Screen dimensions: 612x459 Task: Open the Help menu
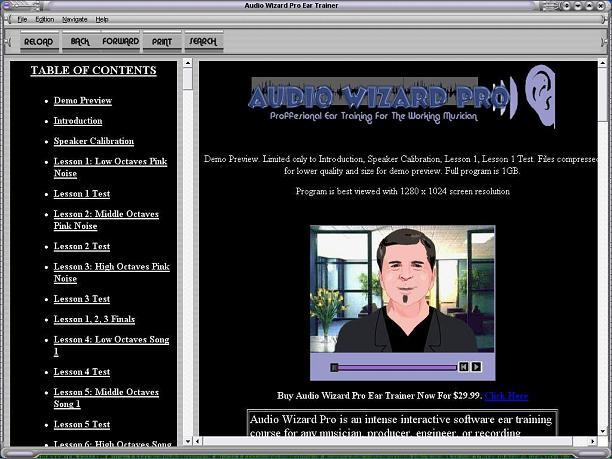(102, 19)
